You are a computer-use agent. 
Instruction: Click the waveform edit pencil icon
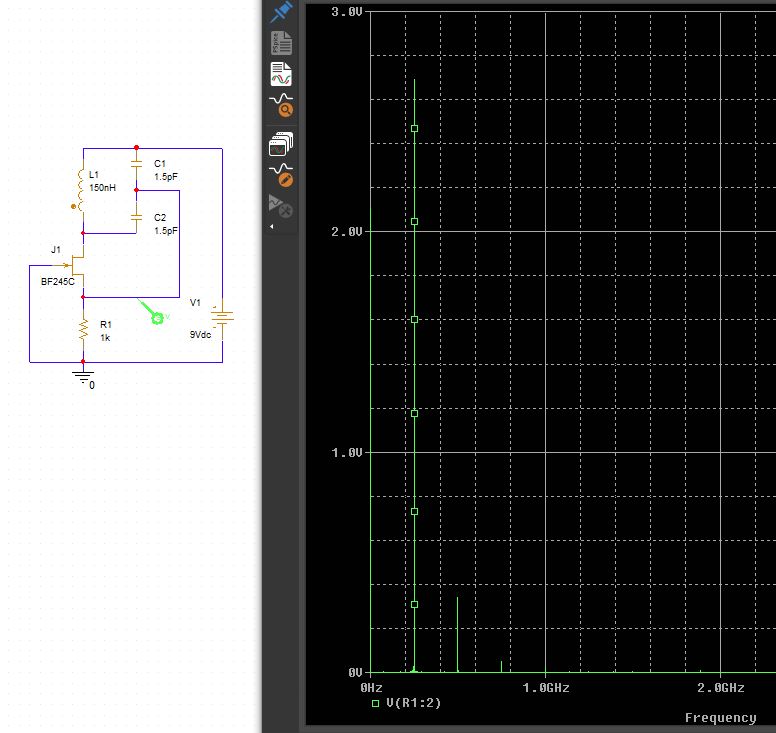pyautogui.click(x=281, y=175)
